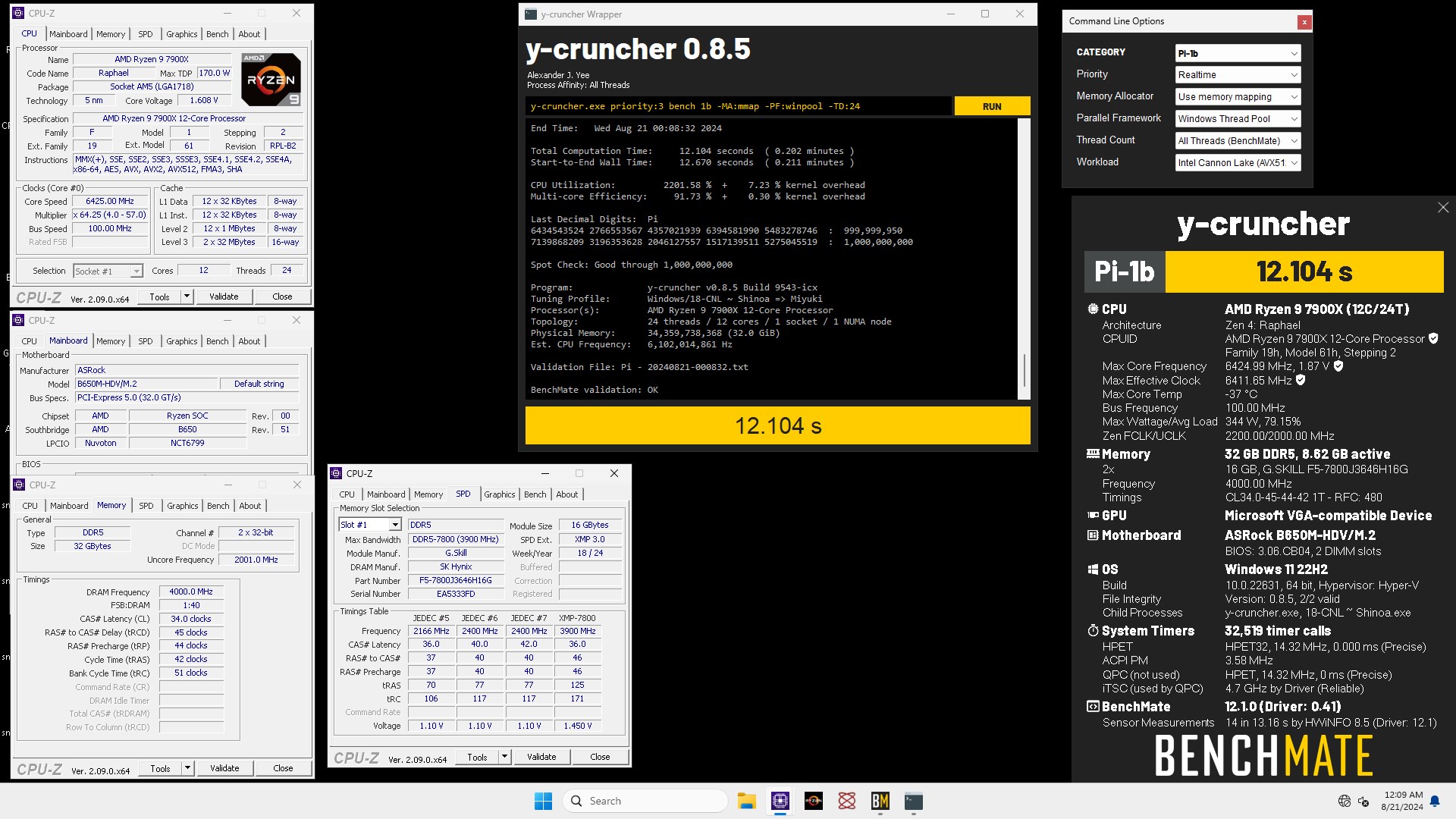Click the CPUID verified shield icon
This screenshot has width=1456, height=819.
pyautogui.click(x=1433, y=338)
